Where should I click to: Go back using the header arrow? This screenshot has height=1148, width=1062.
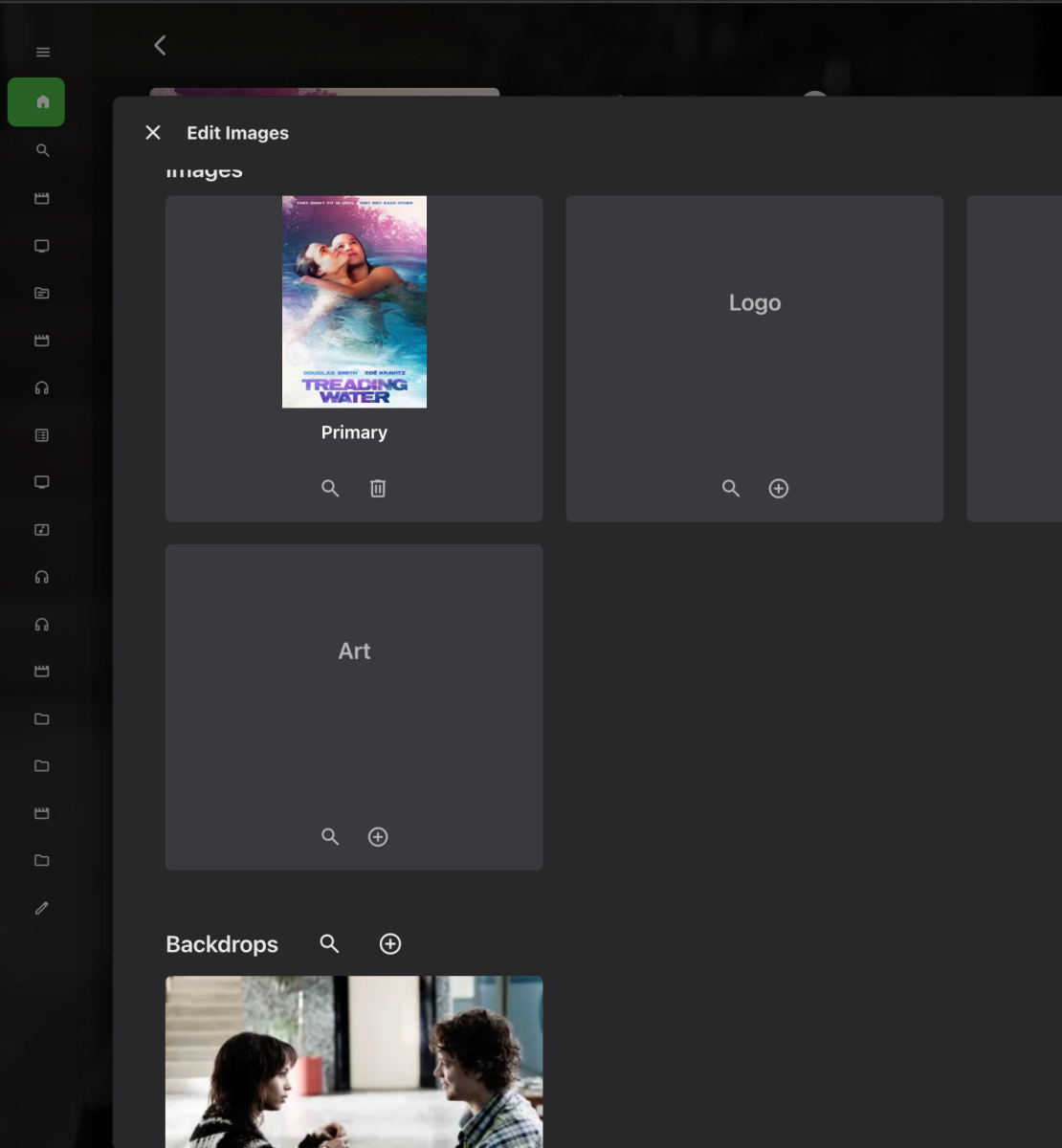pos(160,45)
